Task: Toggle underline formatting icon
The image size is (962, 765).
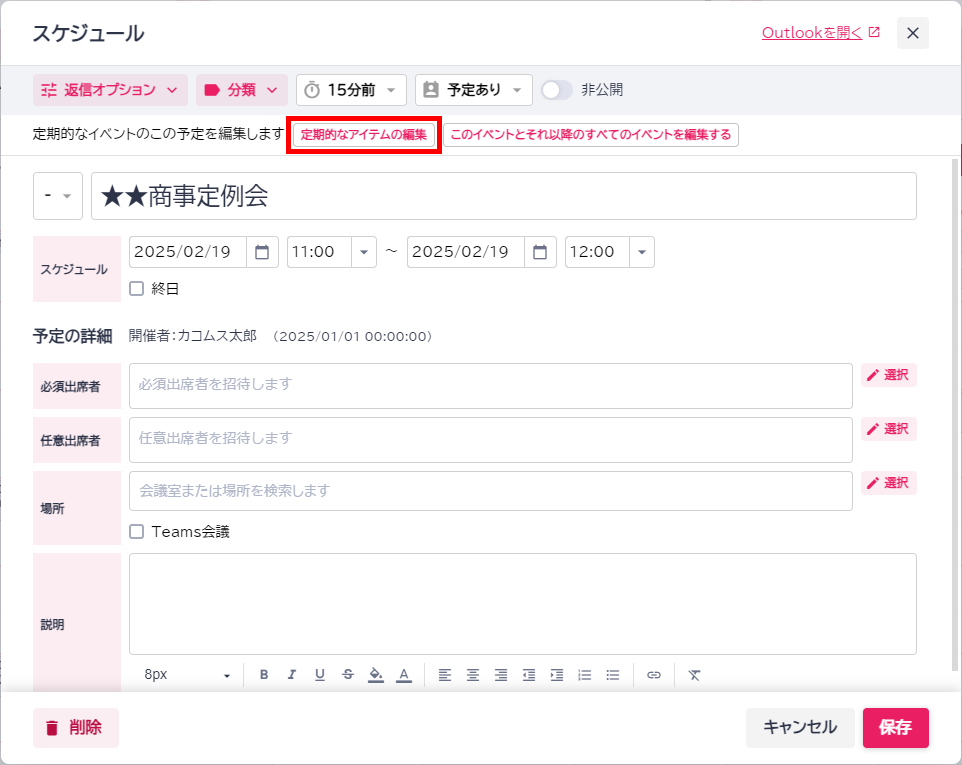Action: 320,675
